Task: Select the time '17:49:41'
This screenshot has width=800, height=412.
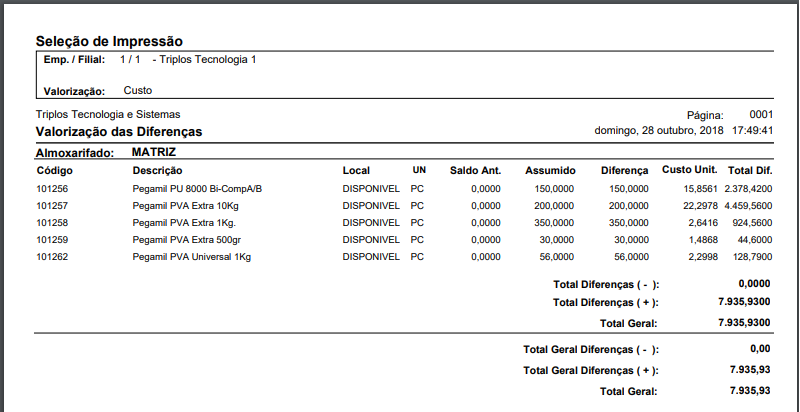Action: 753,131
